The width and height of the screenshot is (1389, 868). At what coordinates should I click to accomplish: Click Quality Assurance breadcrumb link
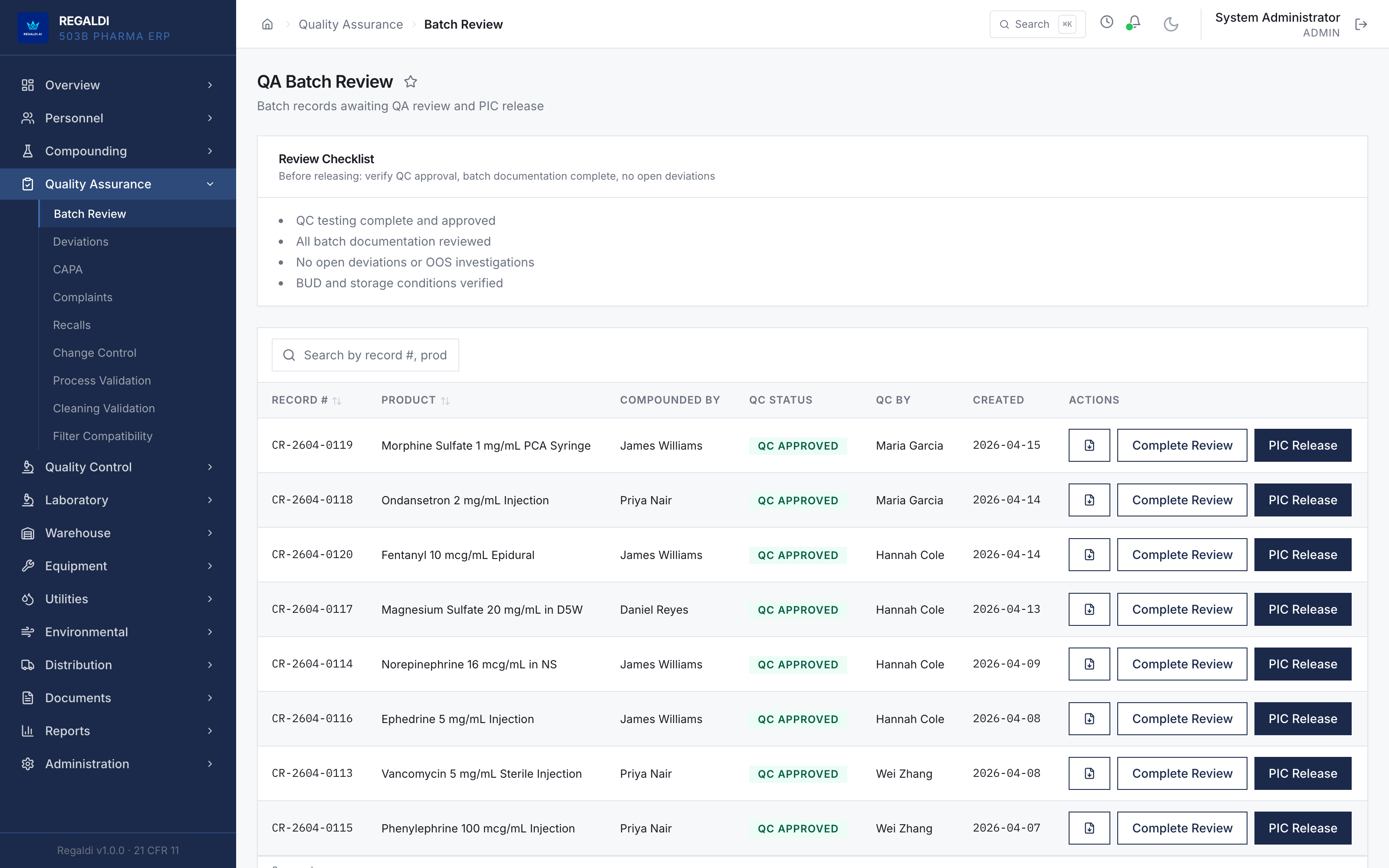[351, 24]
